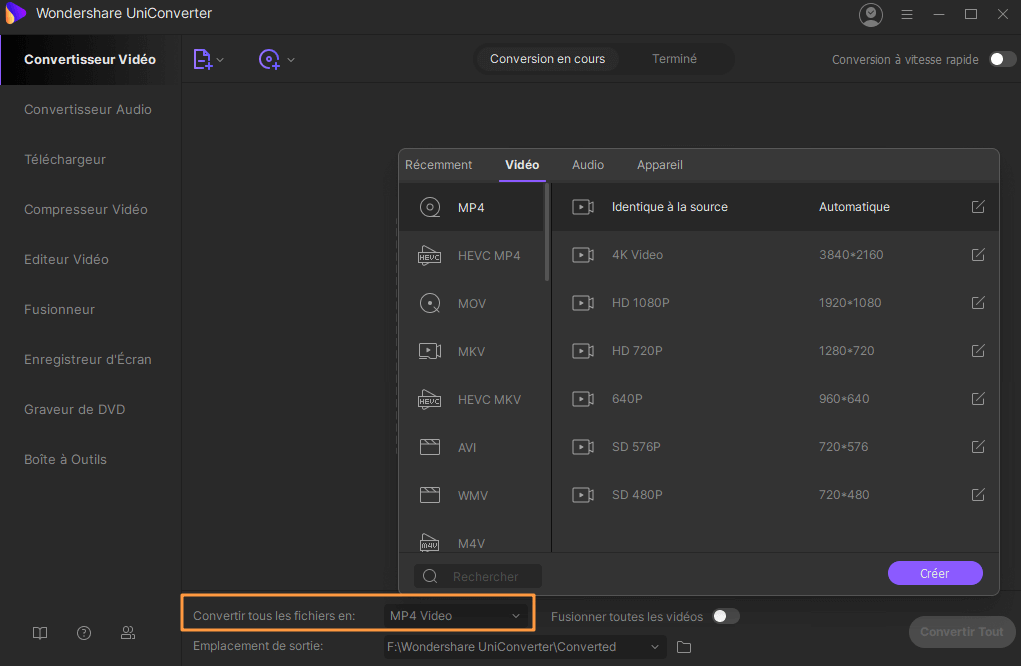Edit the SD 576P preset settings
Screen dimensions: 1021x666
point(978,447)
